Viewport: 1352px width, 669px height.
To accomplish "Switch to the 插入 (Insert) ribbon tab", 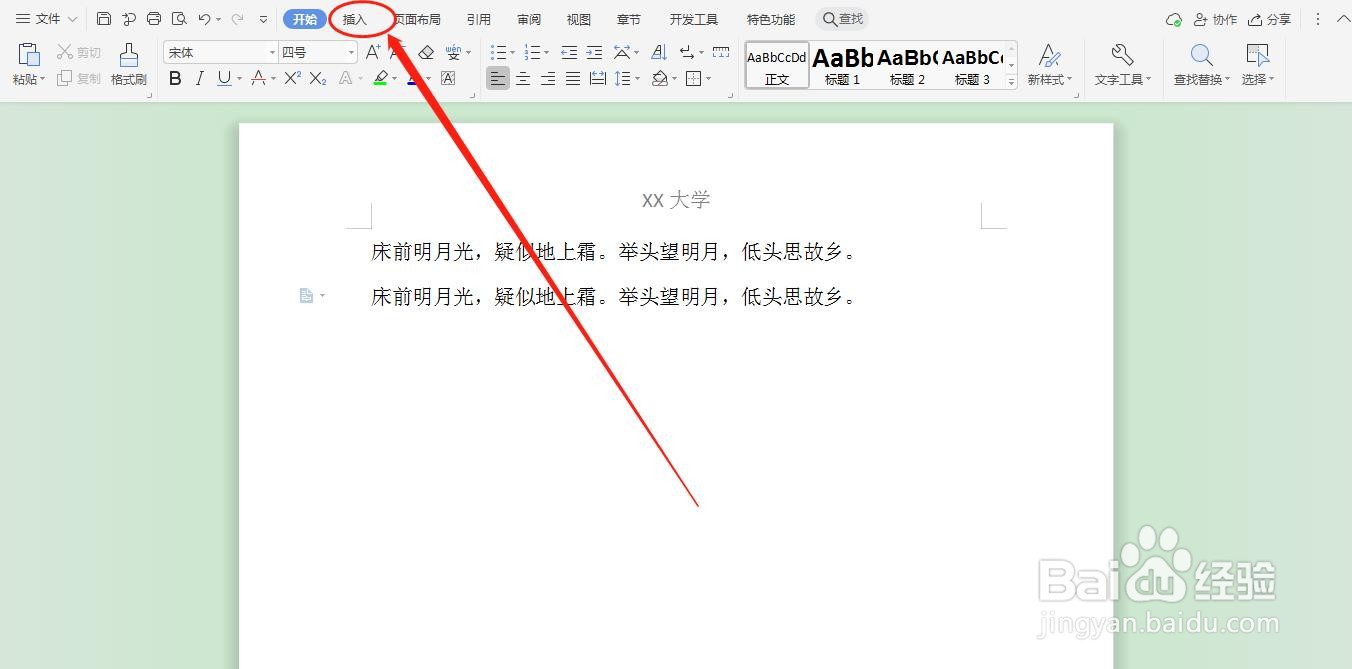I will pos(357,18).
